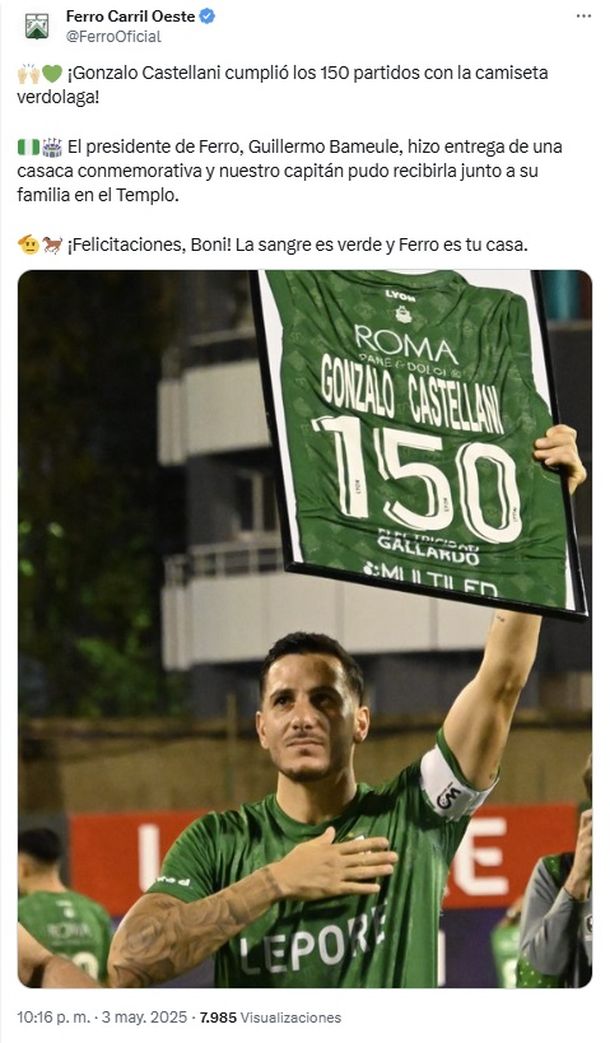The image size is (610, 1043).
Task: Open the Ferro Carril Oeste account name
Action: pyautogui.click(x=130, y=17)
